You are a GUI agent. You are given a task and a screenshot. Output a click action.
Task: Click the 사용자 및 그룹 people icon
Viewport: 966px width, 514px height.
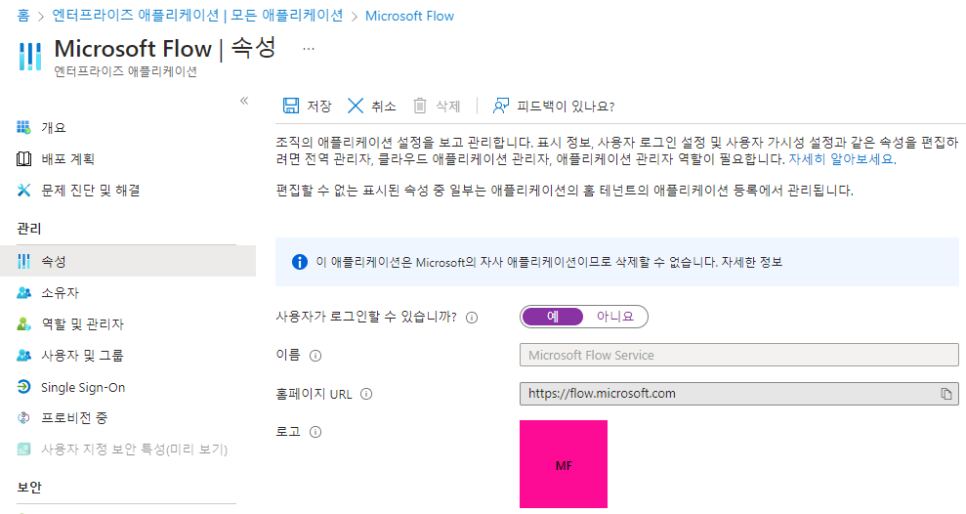tap(23, 356)
